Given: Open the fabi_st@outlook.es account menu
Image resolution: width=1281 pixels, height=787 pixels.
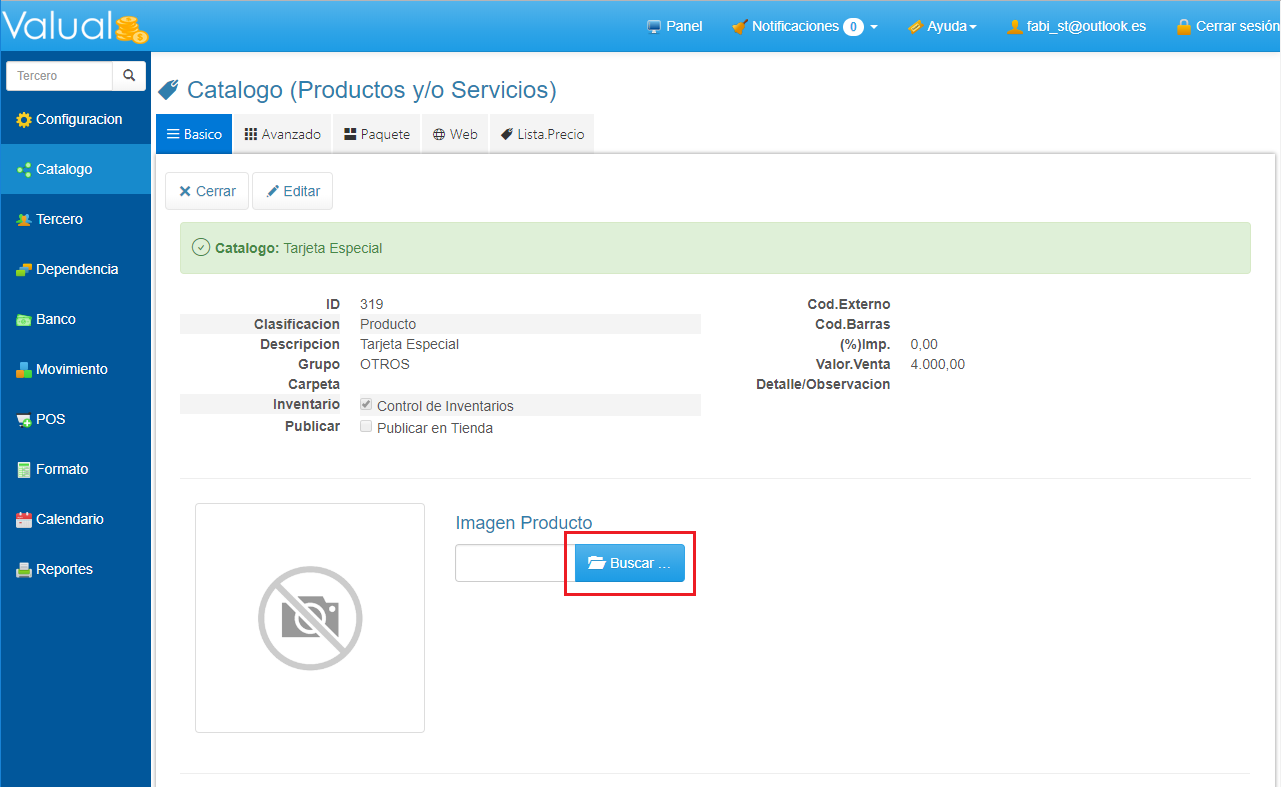Looking at the screenshot, I should point(1076,27).
